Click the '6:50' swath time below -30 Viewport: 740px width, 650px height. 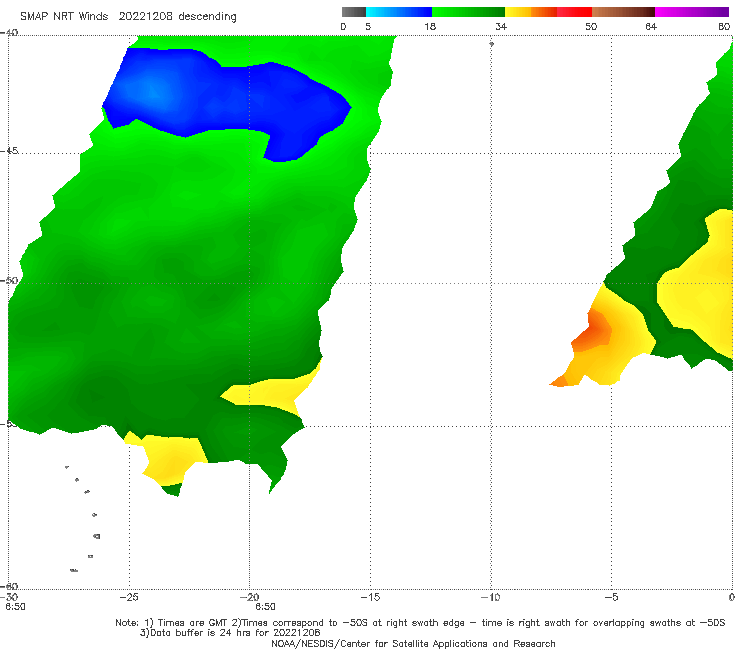15,607
